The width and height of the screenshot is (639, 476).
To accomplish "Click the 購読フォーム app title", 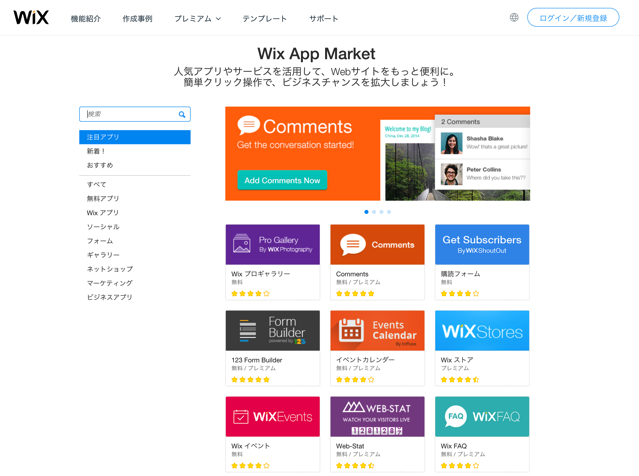I will 461,274.
